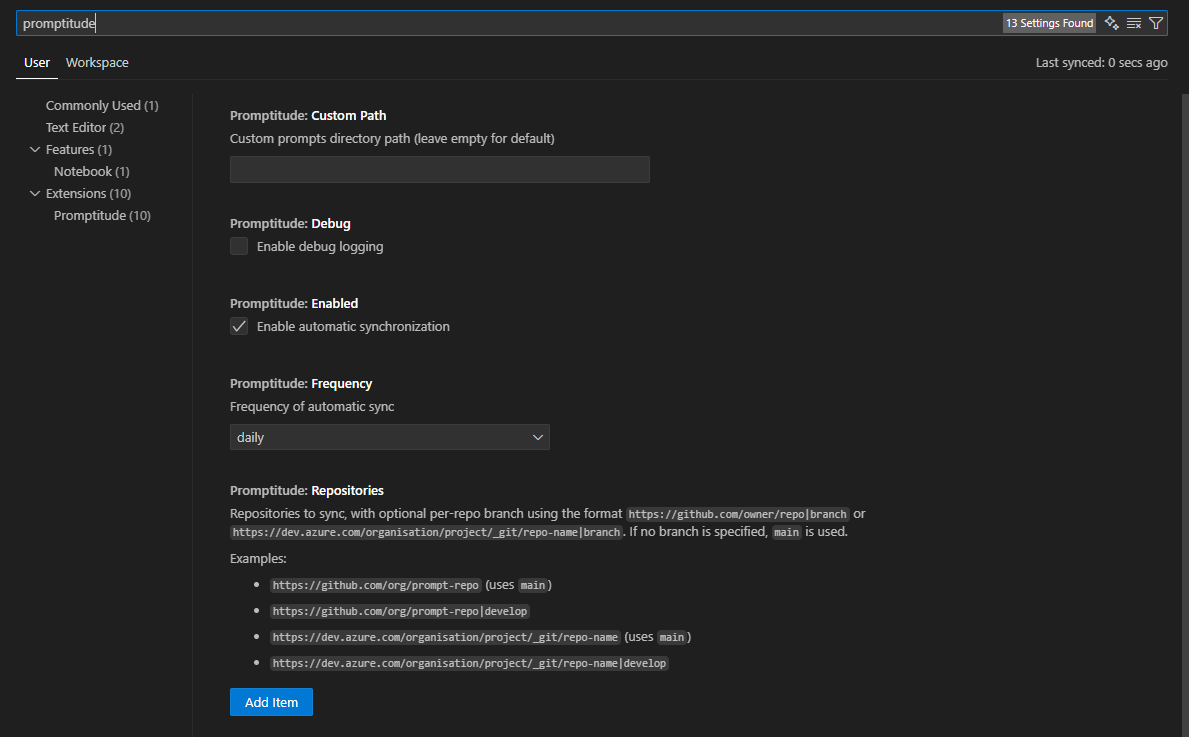
Task: Collapse the Features tree chevron
Action: click(x=36, y=150)
